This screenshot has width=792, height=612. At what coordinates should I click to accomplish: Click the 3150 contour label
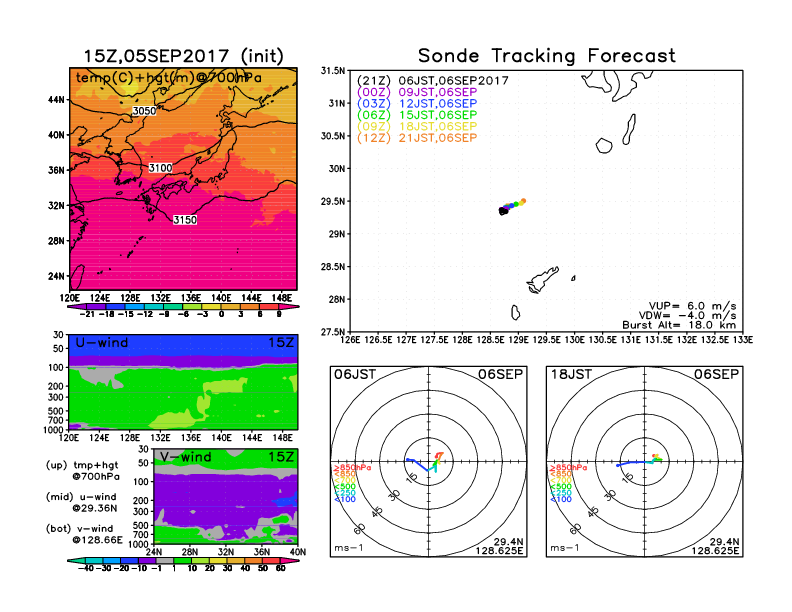tap(185, 220)
